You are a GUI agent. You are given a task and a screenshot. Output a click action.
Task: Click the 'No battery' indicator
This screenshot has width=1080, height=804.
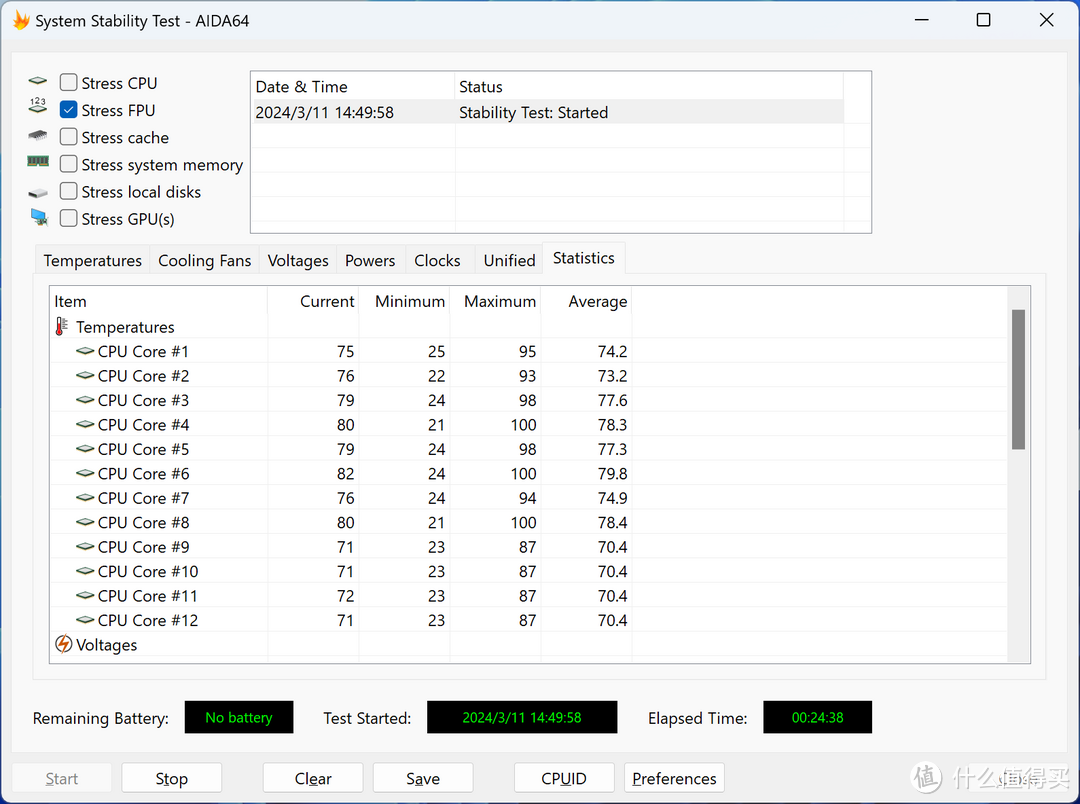pos(239,717)
